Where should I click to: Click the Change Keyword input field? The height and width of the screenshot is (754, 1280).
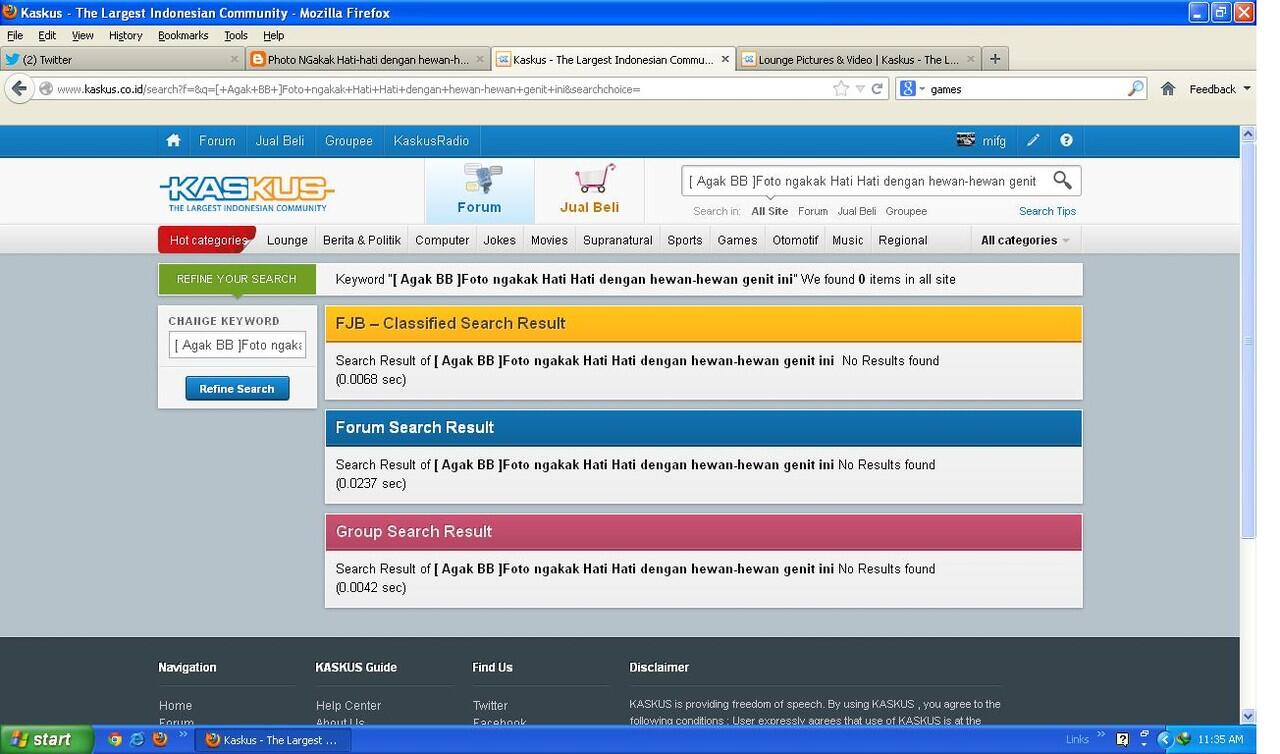coord(238,345)
